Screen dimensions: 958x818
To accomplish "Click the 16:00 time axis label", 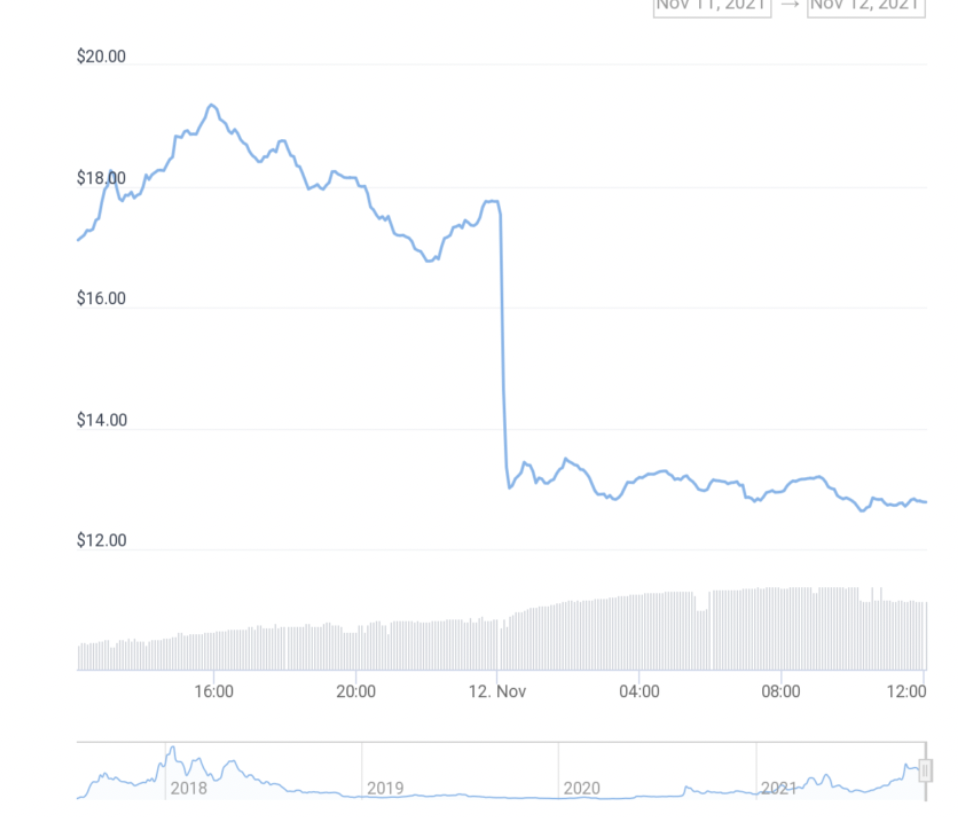I will (214, 691).
